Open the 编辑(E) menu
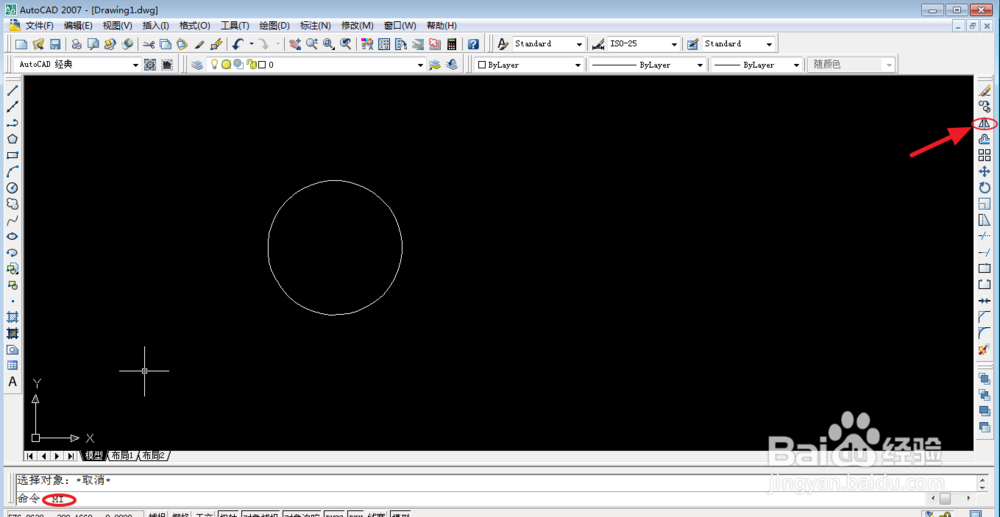 click(x=78, y=25)
